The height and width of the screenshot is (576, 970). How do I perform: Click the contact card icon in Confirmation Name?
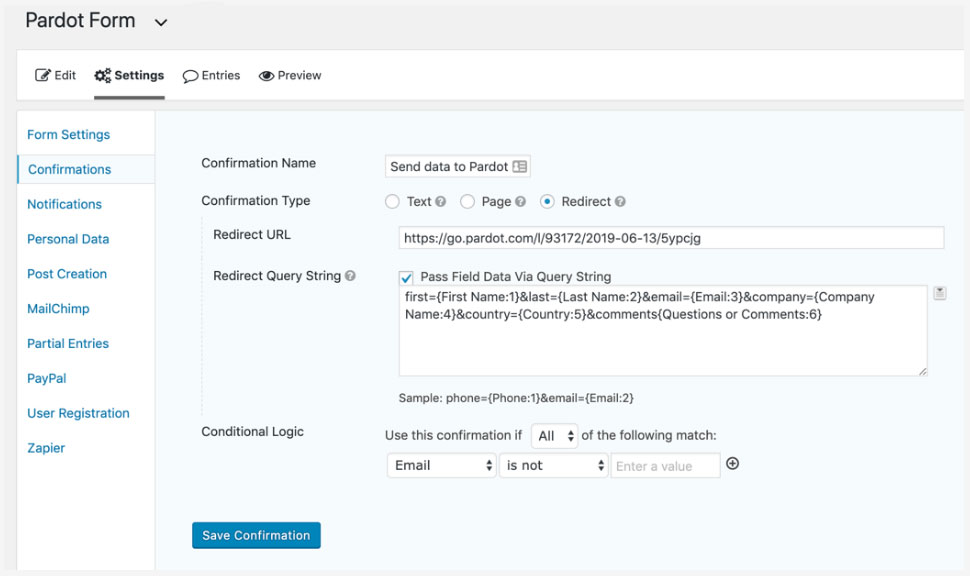tap(520, 166)
